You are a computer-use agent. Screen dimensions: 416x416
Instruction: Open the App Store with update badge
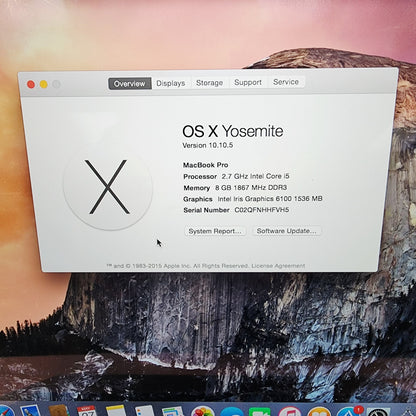348,411
